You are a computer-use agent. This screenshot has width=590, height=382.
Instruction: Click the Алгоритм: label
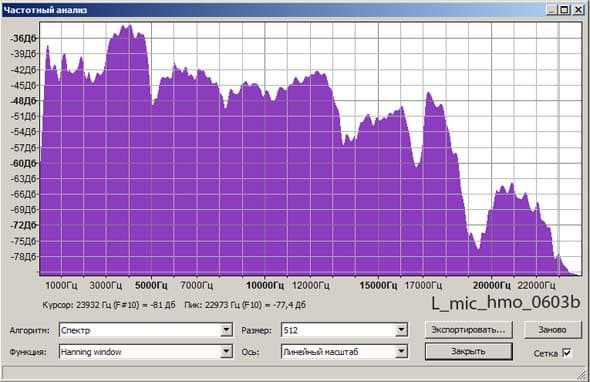30,330
